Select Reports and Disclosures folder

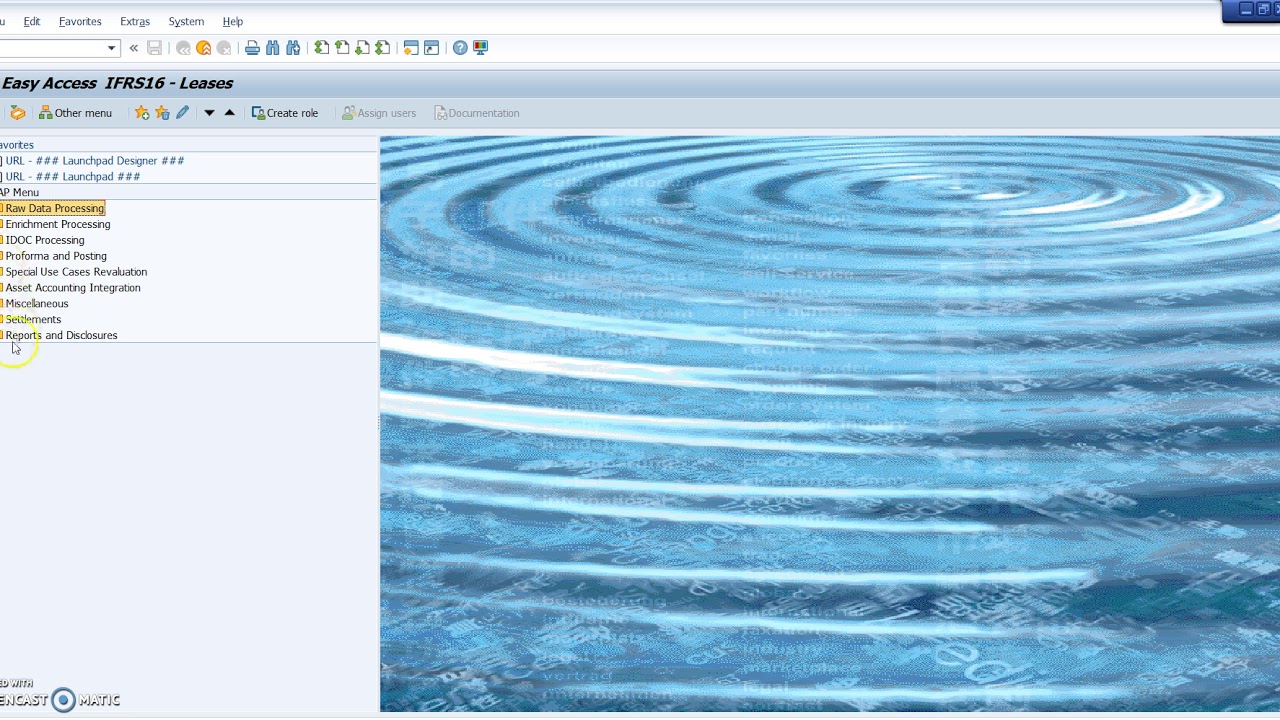point(61,336)
